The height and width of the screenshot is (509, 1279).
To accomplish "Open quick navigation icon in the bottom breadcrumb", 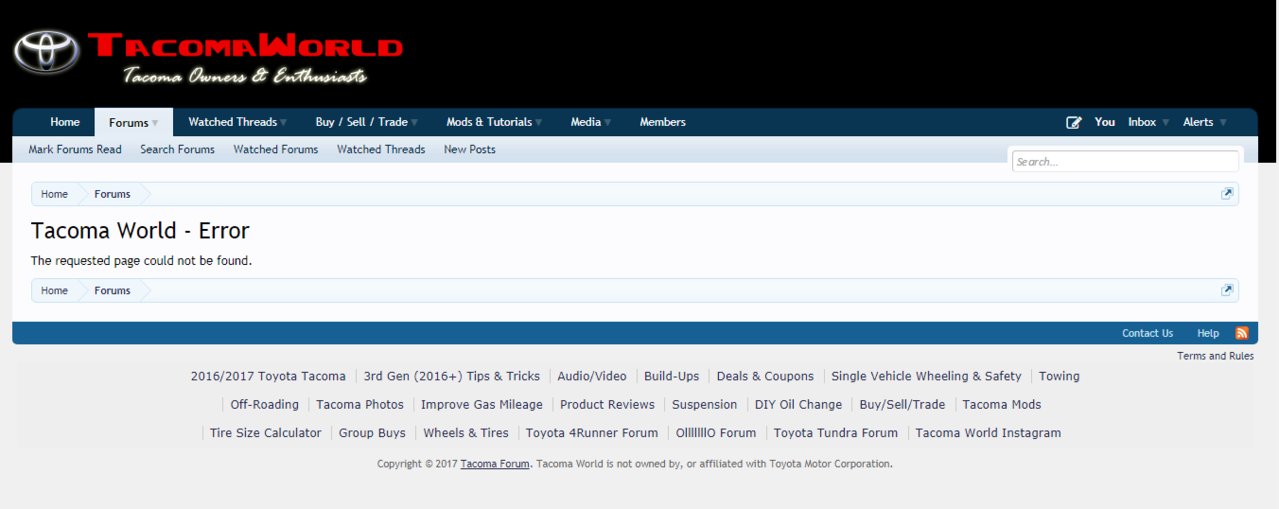I will (x=1227, y=290).
